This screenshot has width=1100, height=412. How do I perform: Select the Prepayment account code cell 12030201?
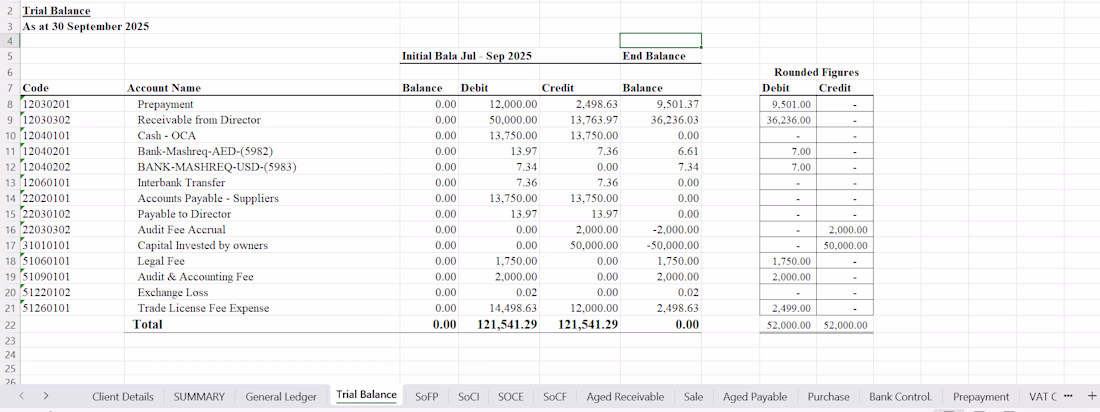[x=73, y=104]
